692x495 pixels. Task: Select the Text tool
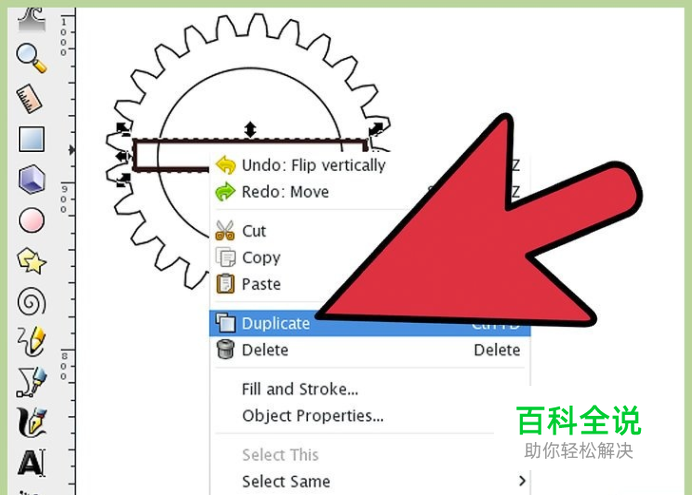[32, 462]
